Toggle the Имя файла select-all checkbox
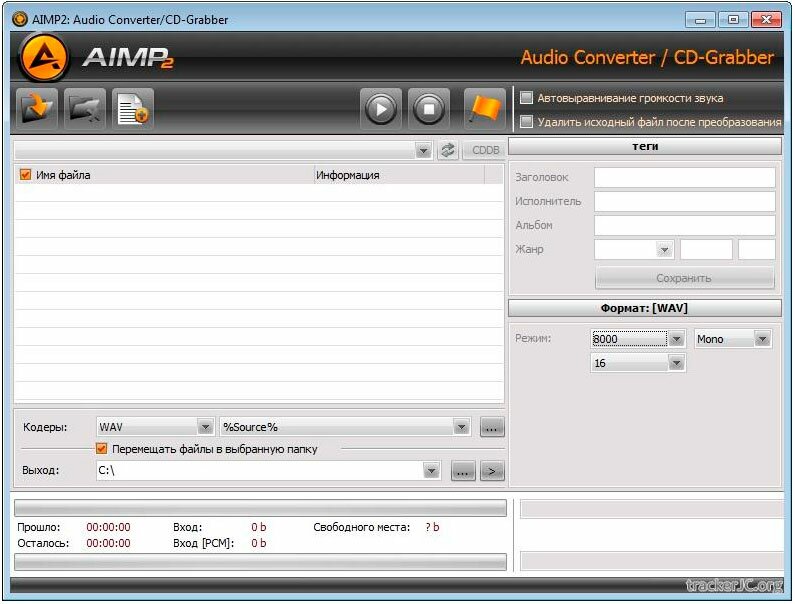 [x=25, y=175]
